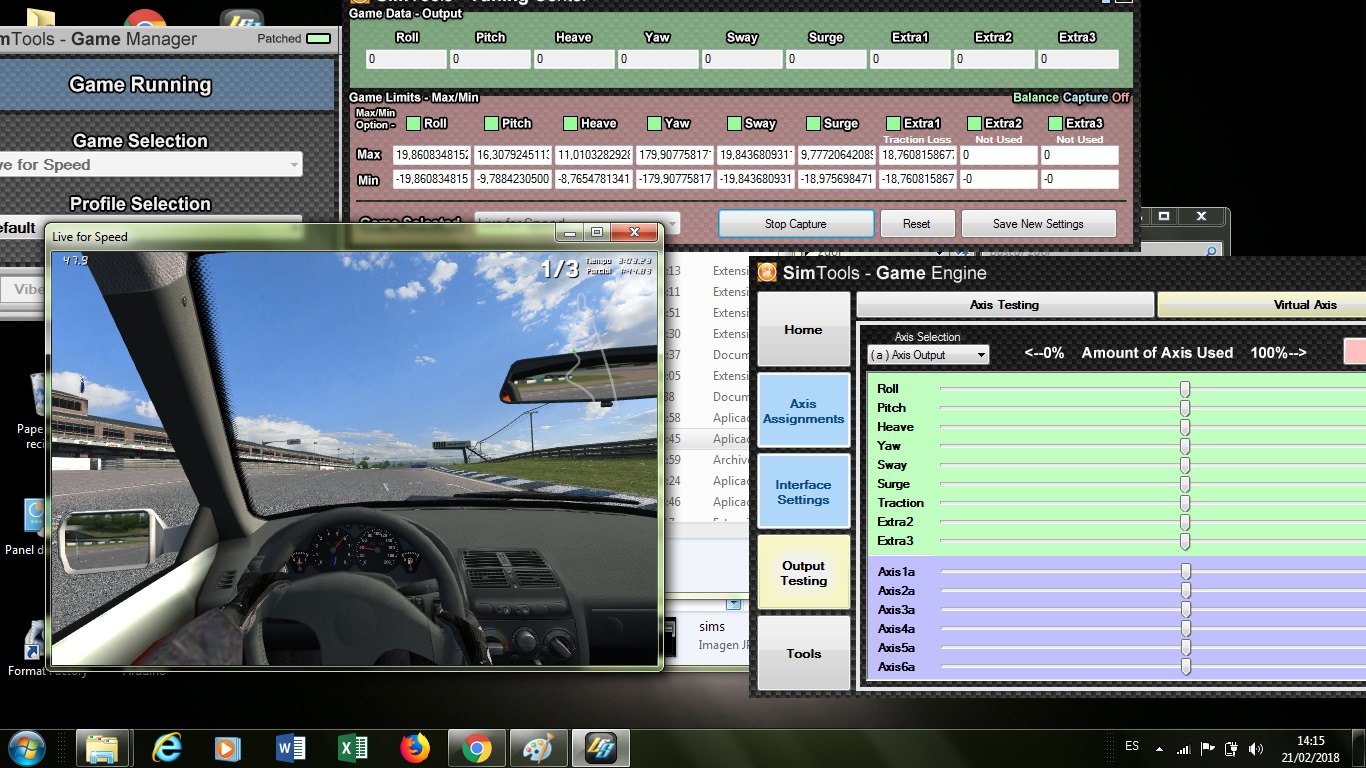Click the Axis6a slider handle

(x=1186, y=667)
